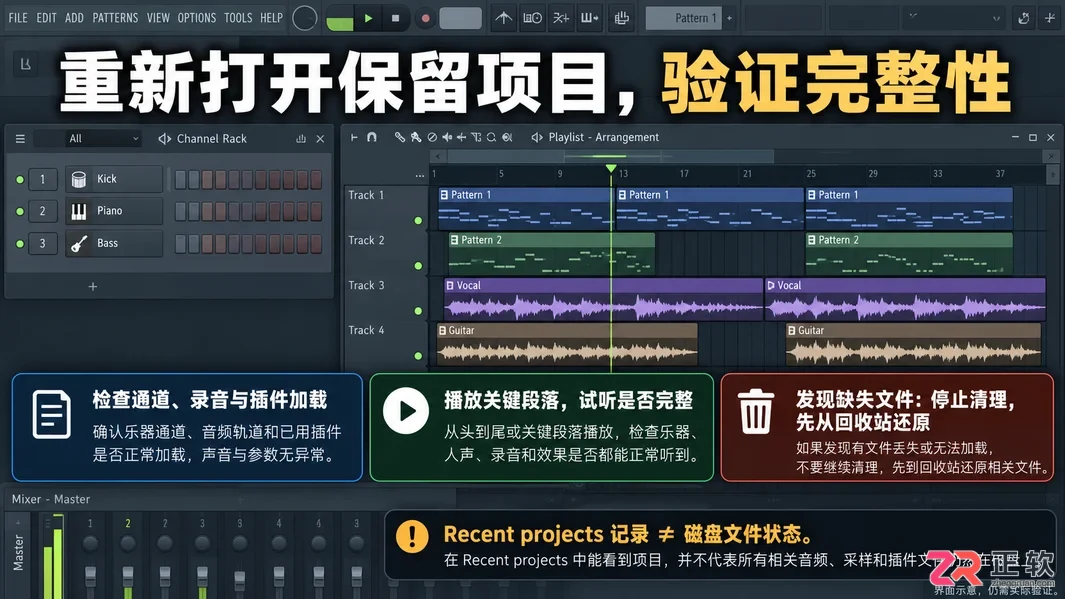Image resolution: width=1065 pixels, height=599 pixels.
Task: Toggle first step button in Bass row
Action: point(180,243)
